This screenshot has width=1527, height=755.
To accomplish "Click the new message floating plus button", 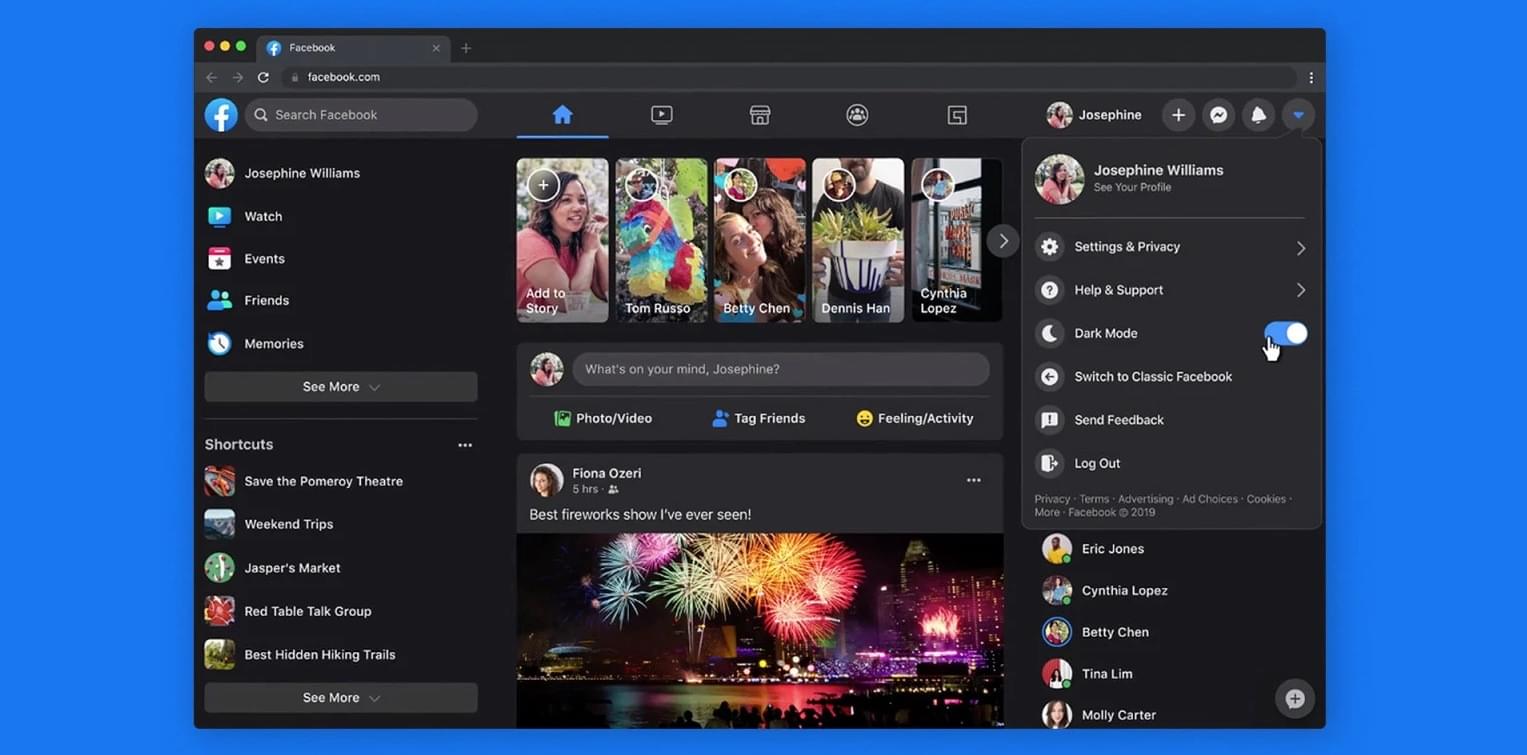I will point(1294,699).
